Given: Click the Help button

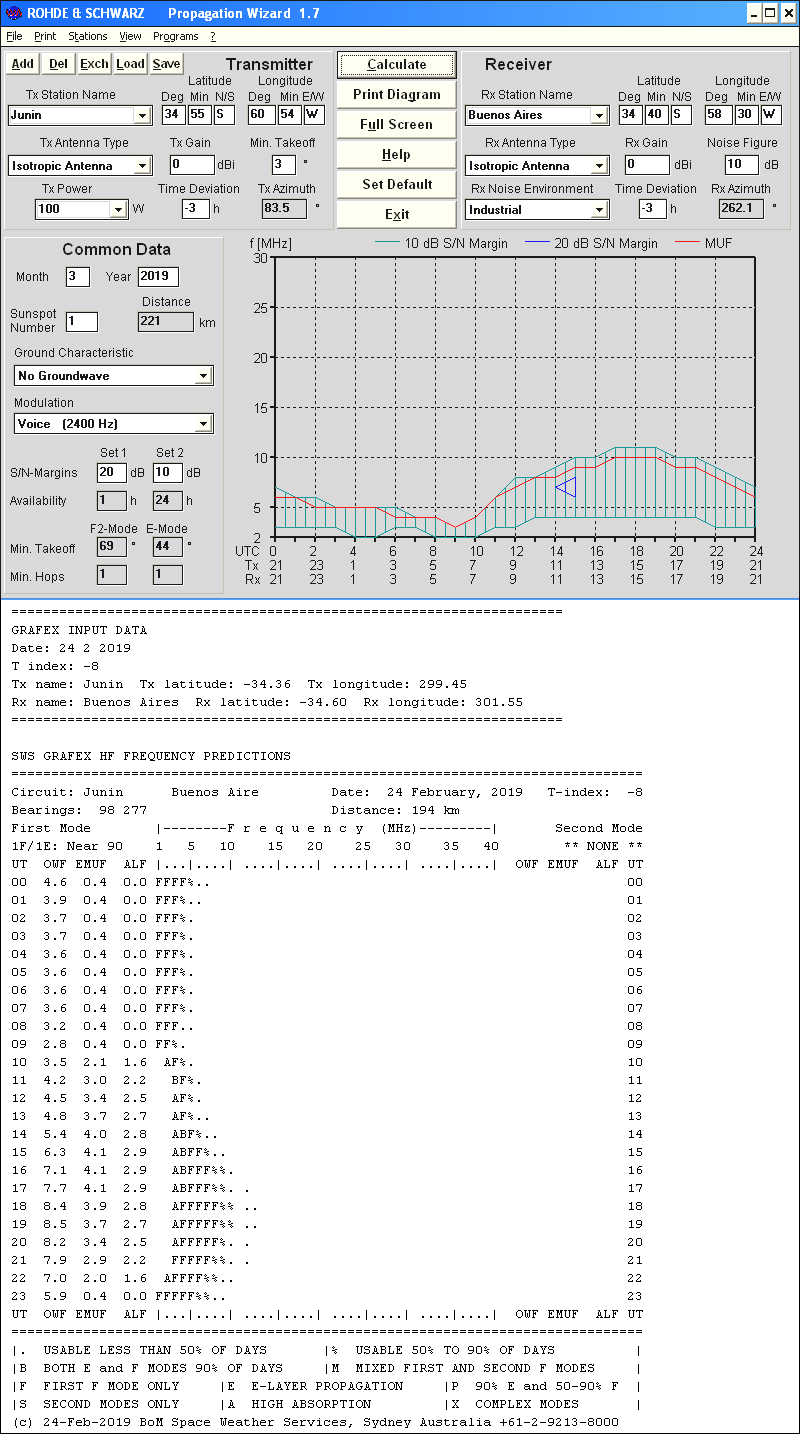Looking at the screenshot, I should coord(397,154).
